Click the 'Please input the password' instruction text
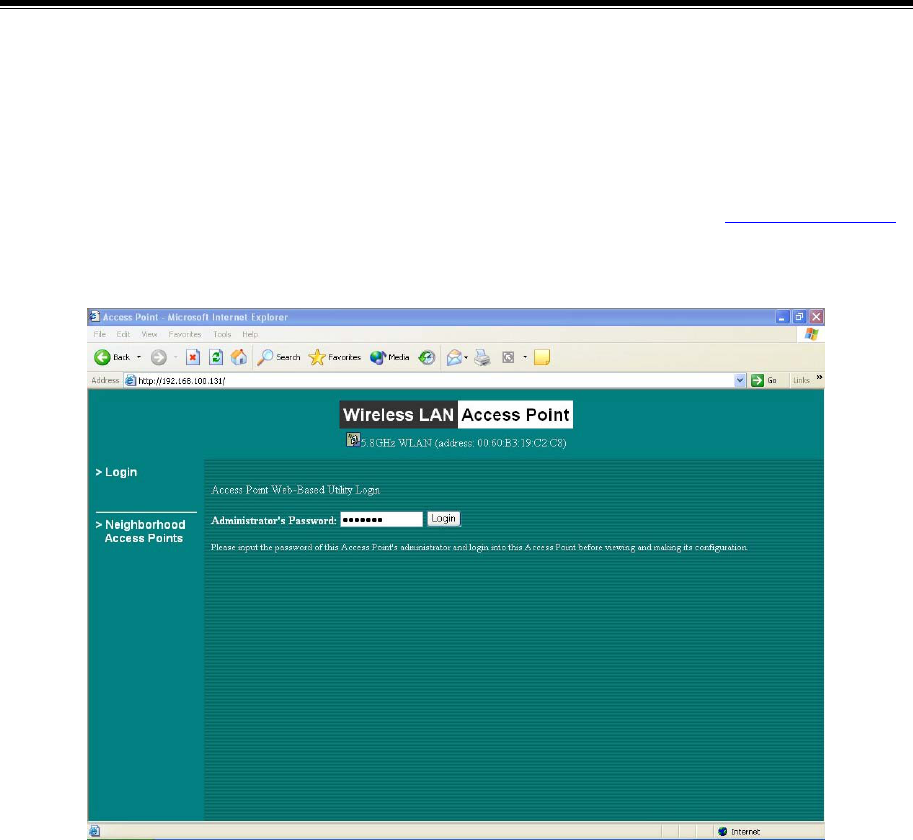The image size is (913, 840). pyautogui.click(x=479, y=547)
